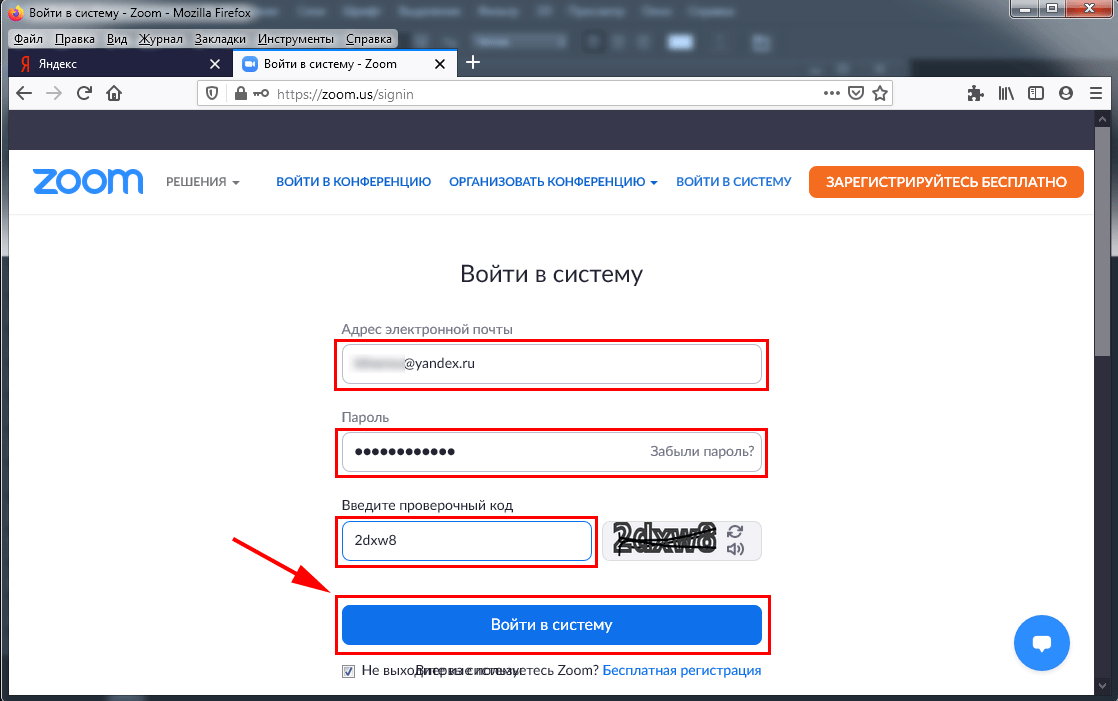Expand the РЕШЕНИЯ dropdown
The height and width of the screenshot is (701, 1118).
tap(202, 182)
